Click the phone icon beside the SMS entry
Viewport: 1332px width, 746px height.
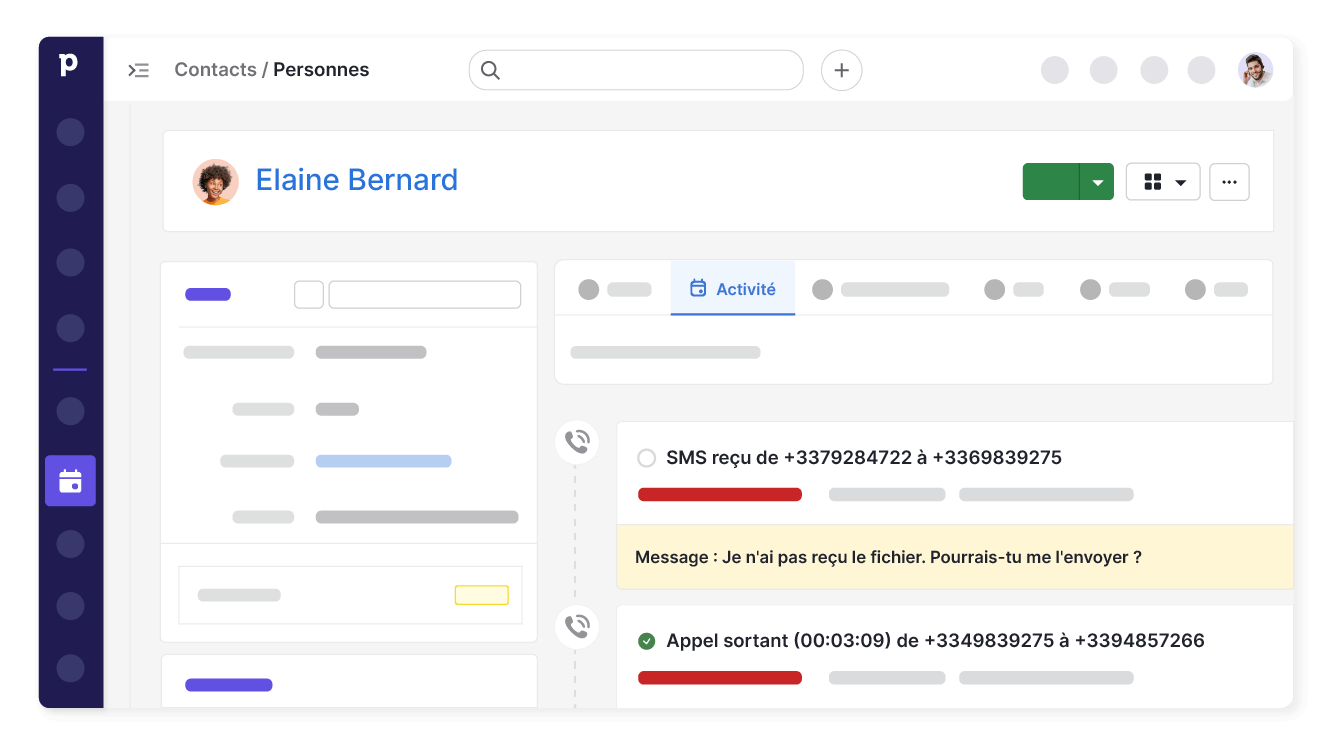pos(577,441)
